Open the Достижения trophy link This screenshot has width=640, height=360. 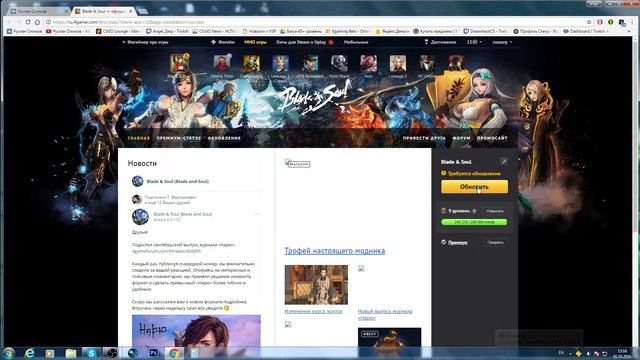pos(440,42)
